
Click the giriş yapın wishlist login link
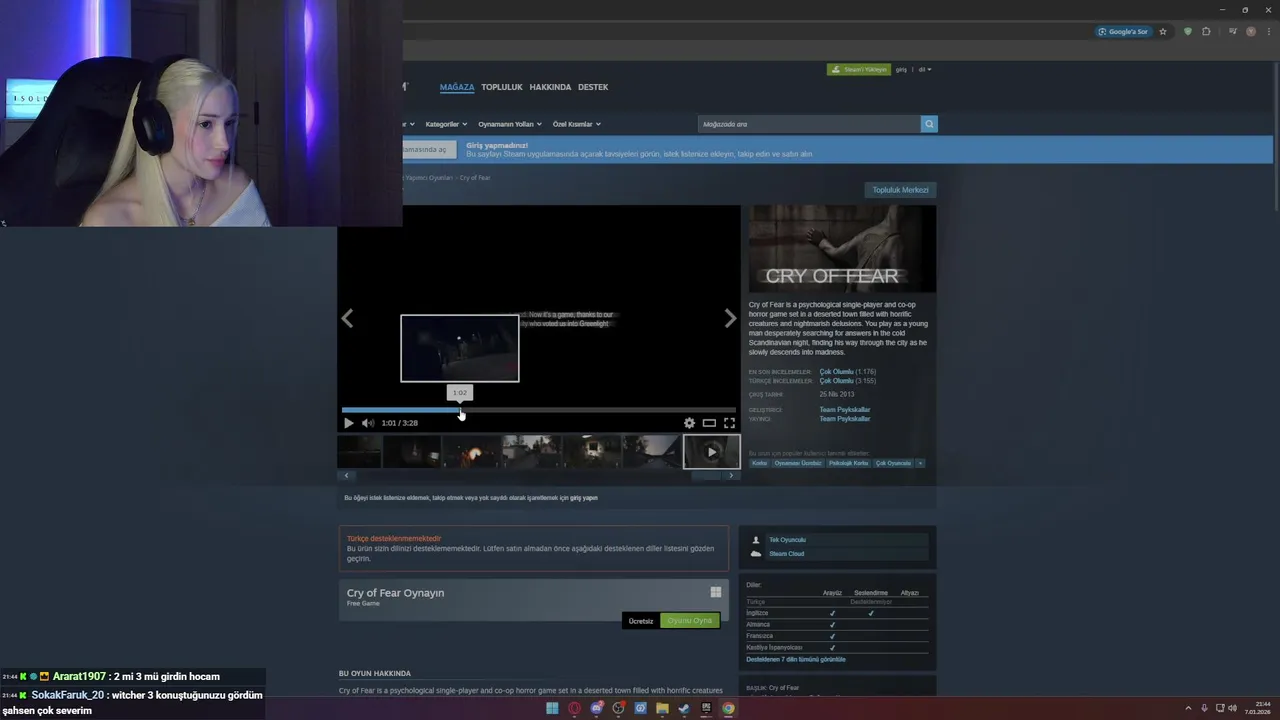(x=584, y=498)
